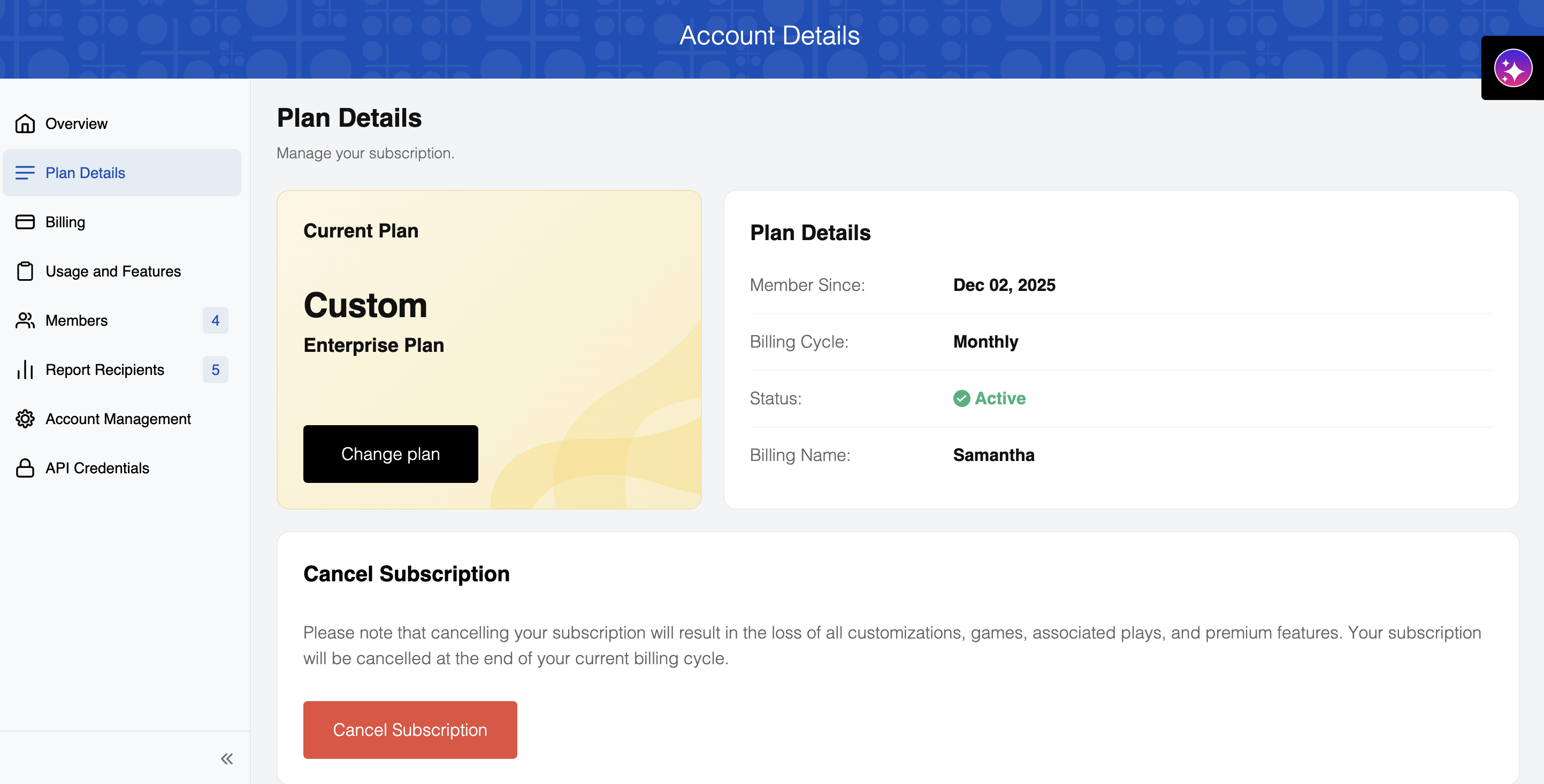Screen dimensions: 1544x784
Task: Click the Billing credit card icon
Action: (25, 221)
